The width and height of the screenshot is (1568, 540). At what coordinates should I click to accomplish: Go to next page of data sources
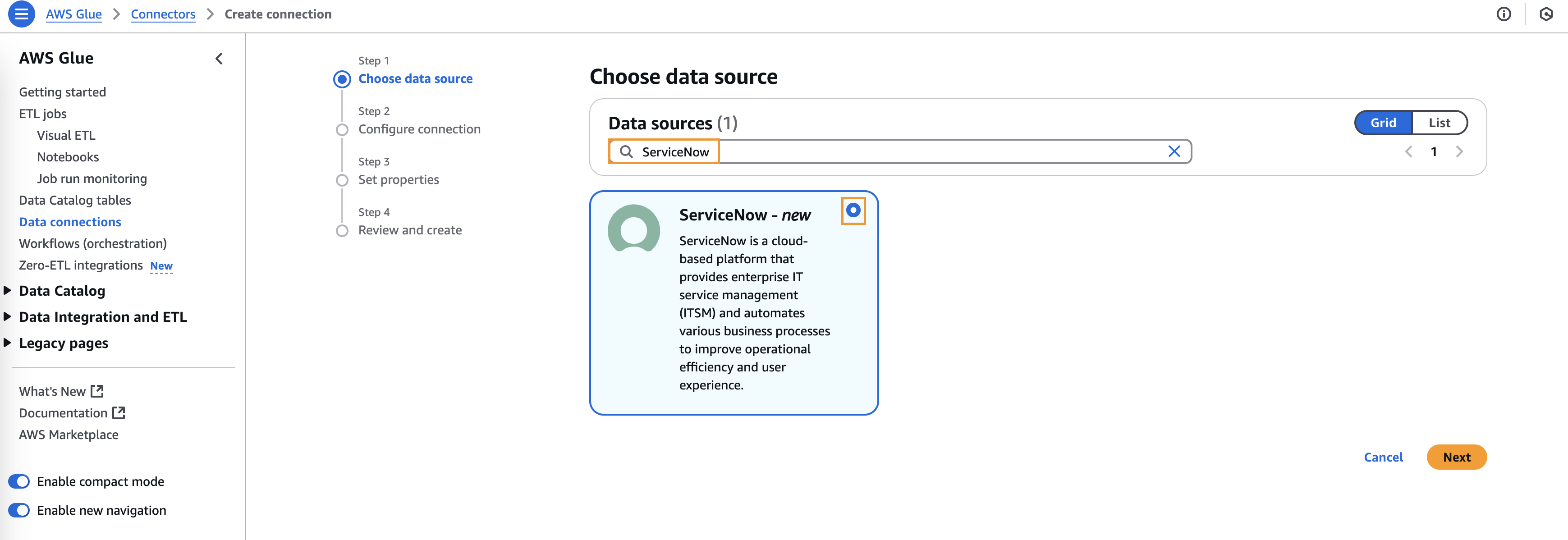tap(1459, 151)
